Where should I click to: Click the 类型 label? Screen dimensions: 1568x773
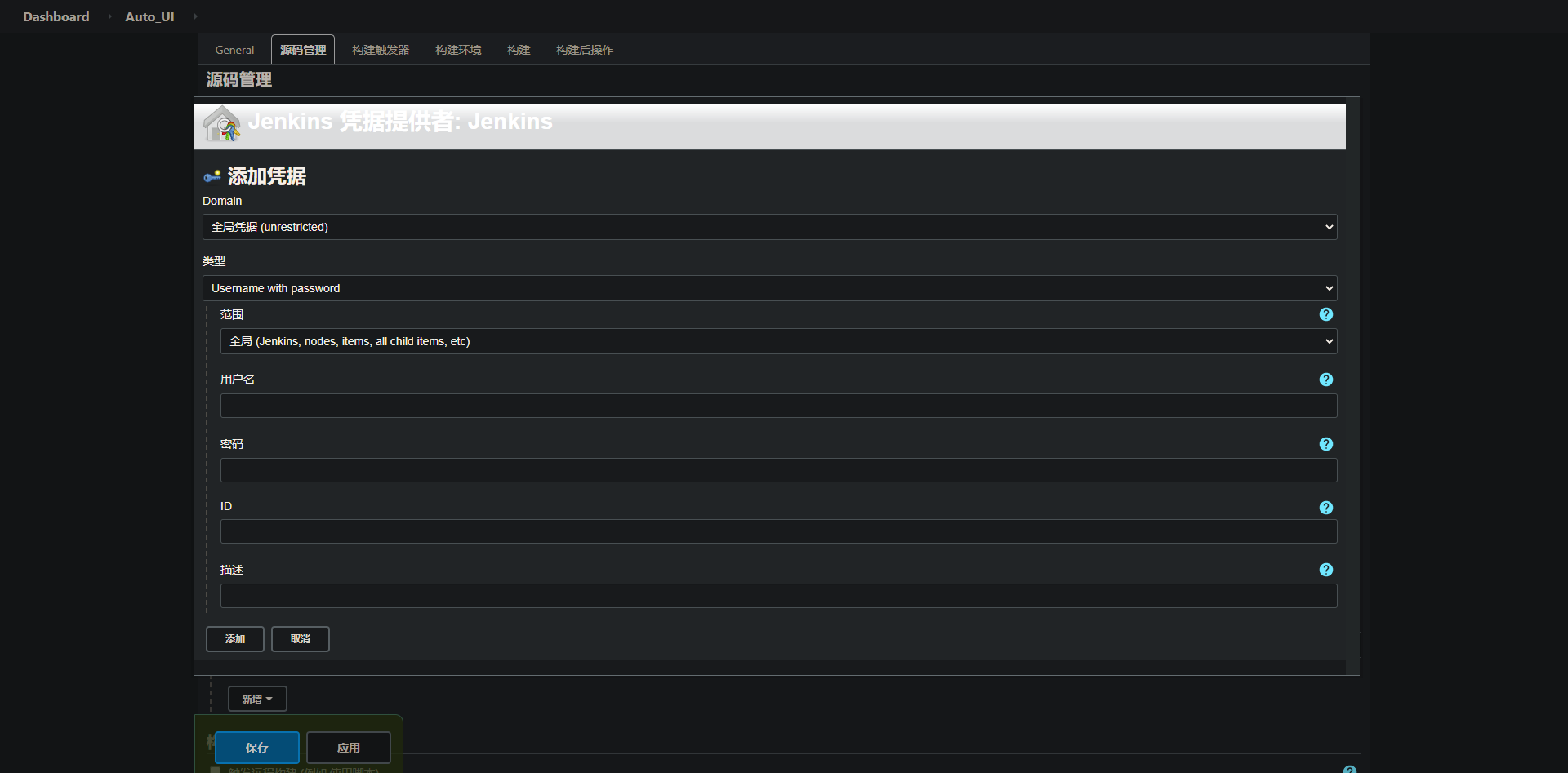click(214, 261)
